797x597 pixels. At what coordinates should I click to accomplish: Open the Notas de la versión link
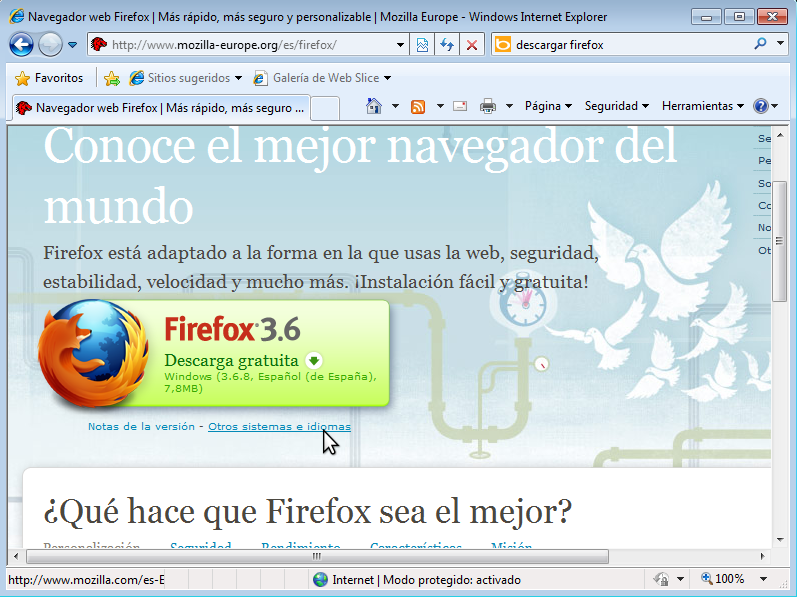click(x=141, y=427)
